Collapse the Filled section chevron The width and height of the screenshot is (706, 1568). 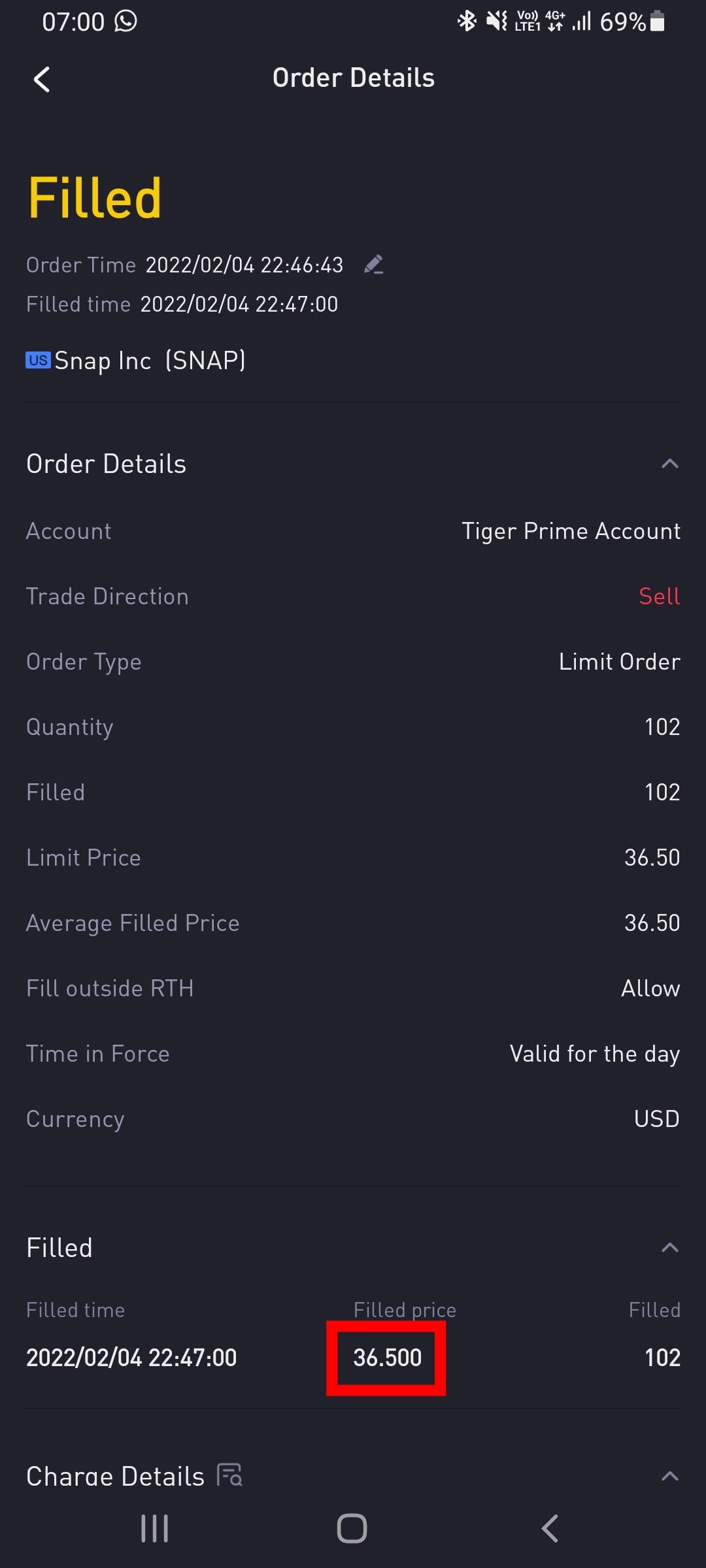(669, 1248)
